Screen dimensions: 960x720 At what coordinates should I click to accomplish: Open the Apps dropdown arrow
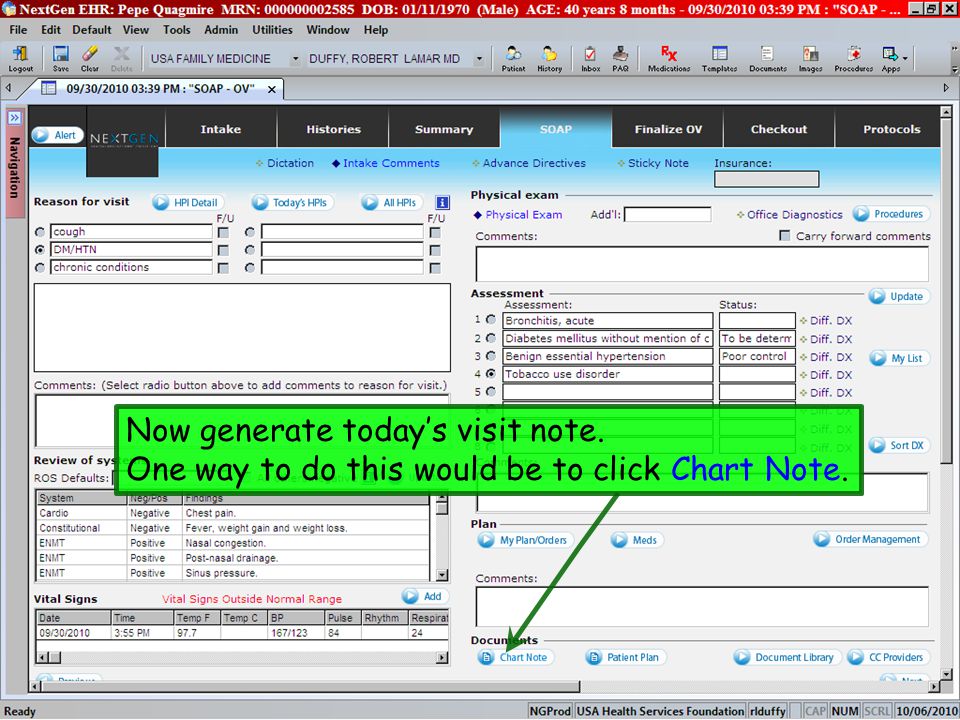[x=905, y=59]
